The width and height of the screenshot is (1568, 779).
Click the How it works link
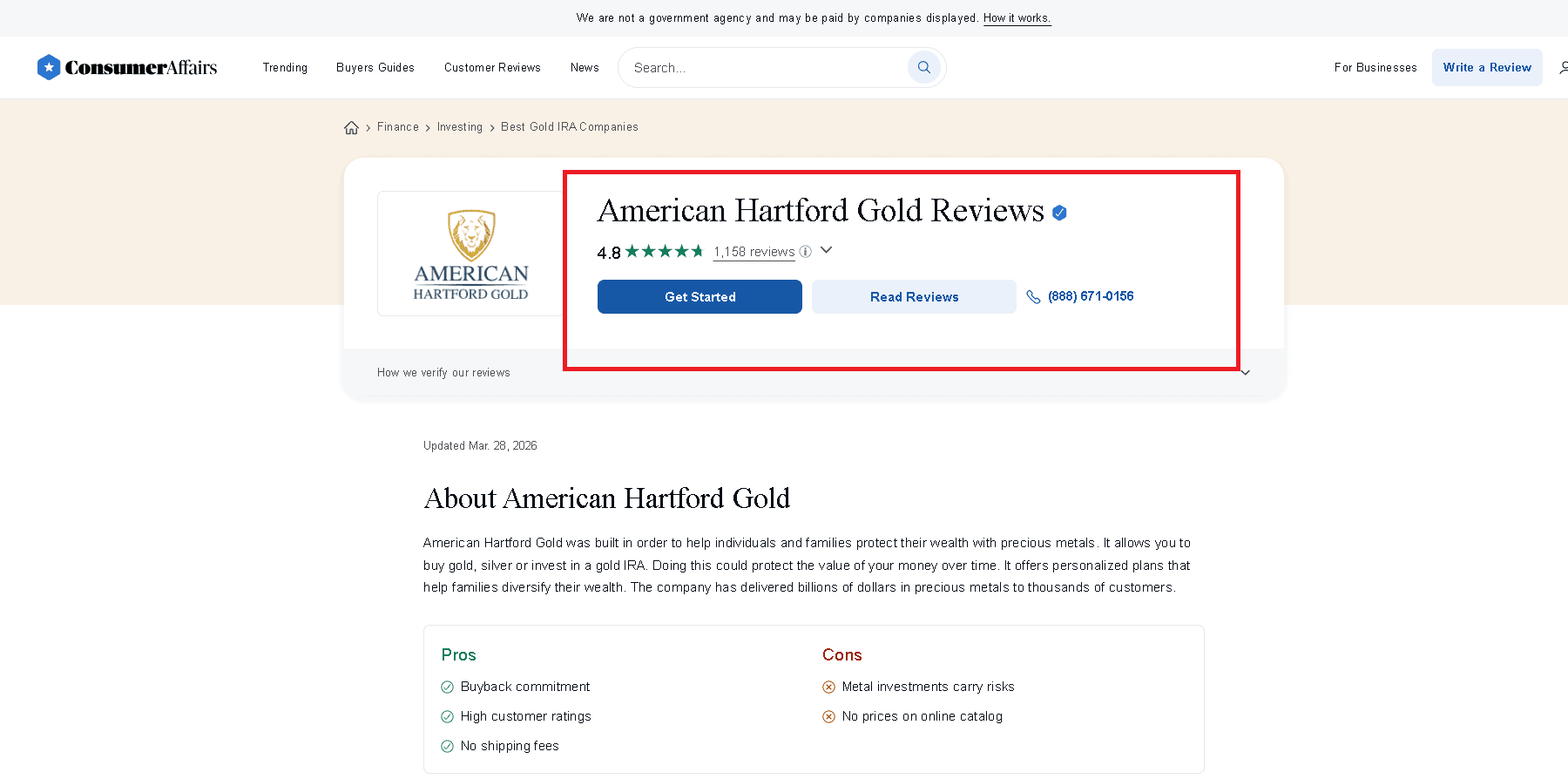[x=1017, y=17]
